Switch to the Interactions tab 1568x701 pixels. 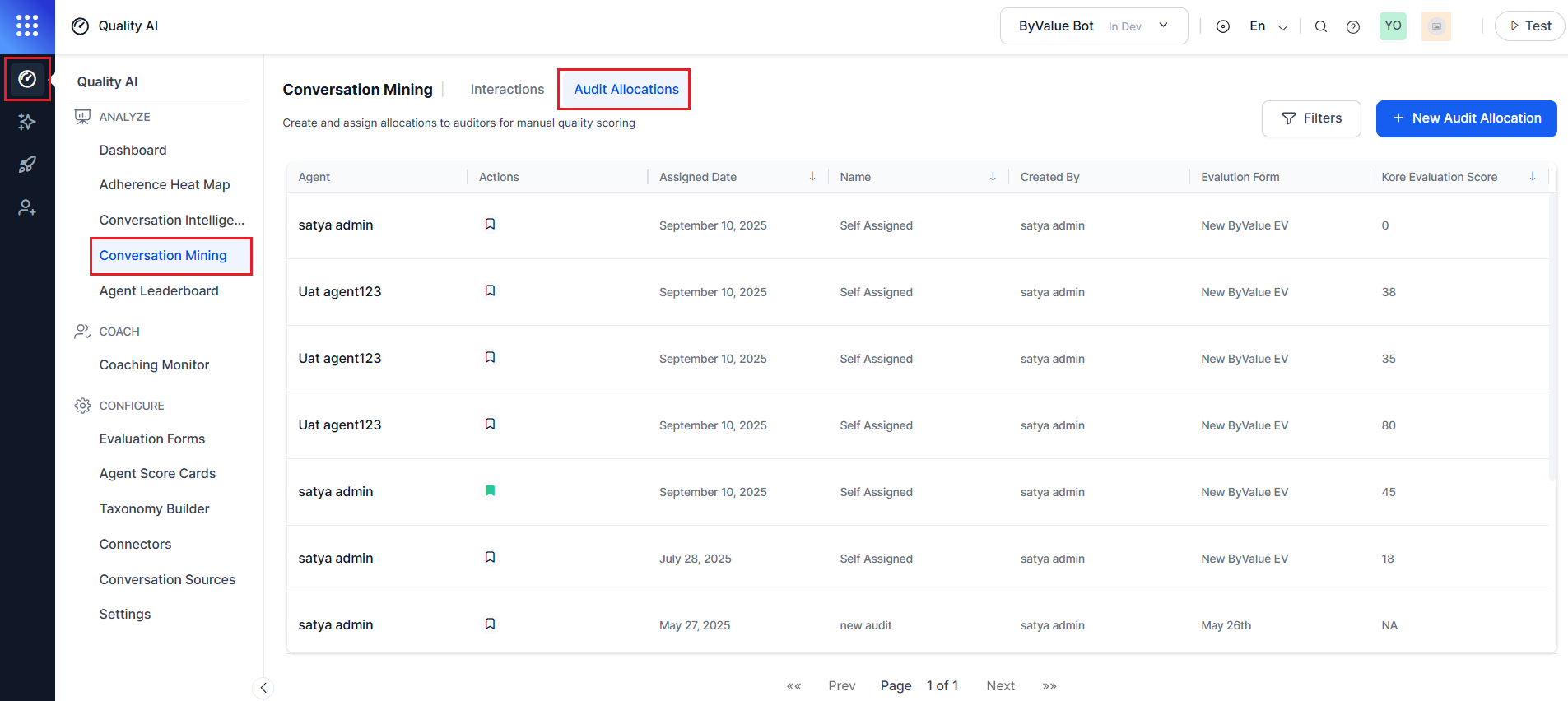[507, 89]
